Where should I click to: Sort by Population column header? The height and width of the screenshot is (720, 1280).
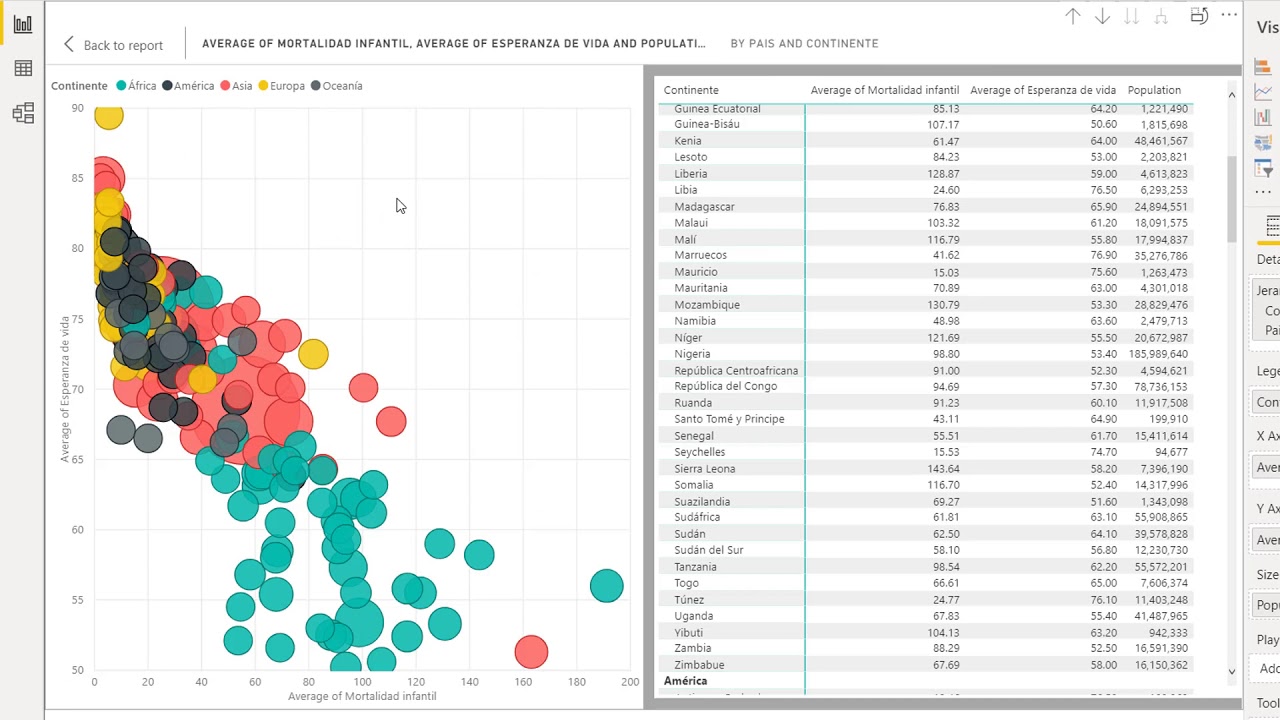click(1154, 90)
